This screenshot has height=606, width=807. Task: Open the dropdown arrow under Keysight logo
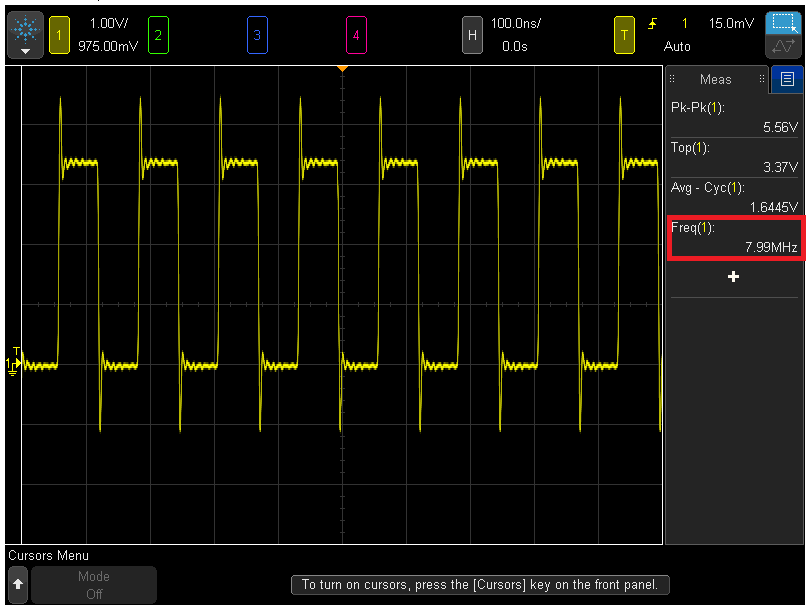(x=25, y=51)
